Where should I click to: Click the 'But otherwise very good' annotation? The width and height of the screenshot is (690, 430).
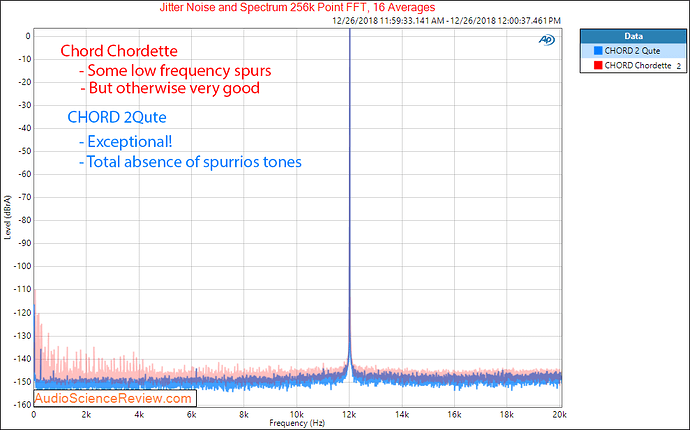(170, 88)
